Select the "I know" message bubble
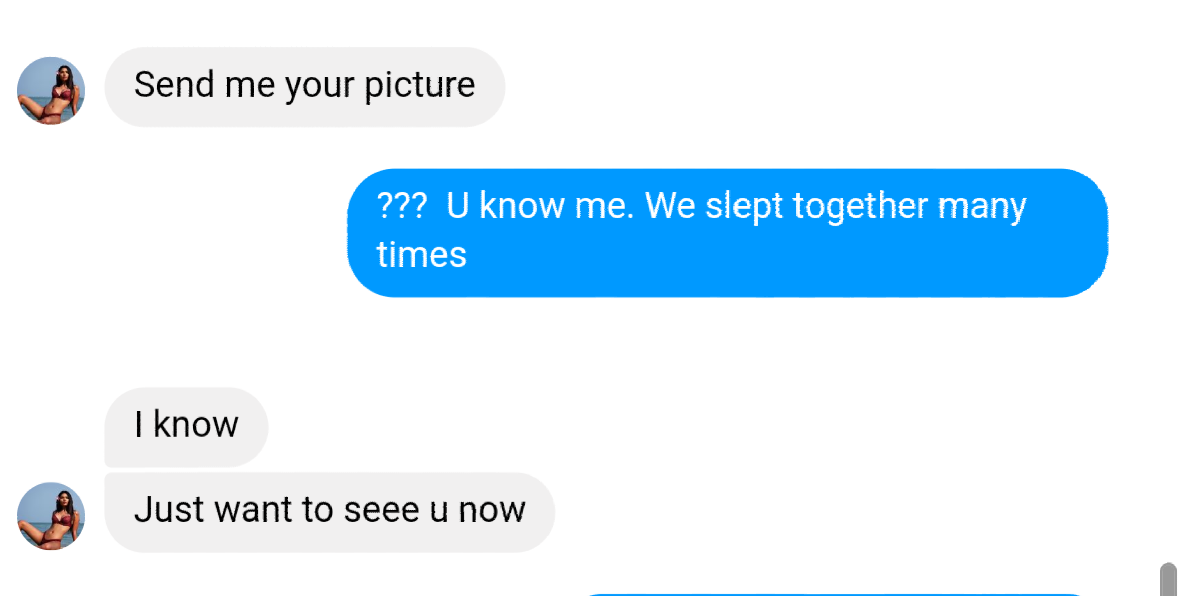Viewport: 1180px width, 596px height. click(186, 426)
